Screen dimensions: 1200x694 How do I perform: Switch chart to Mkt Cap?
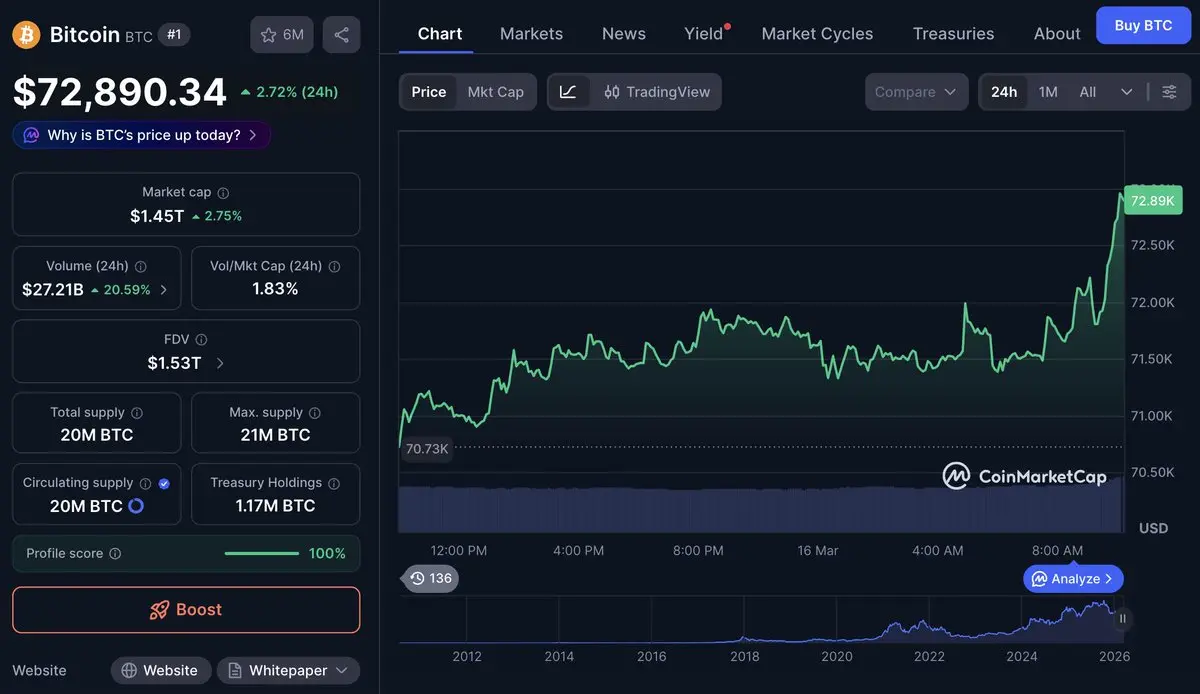(x=496, y=92)
